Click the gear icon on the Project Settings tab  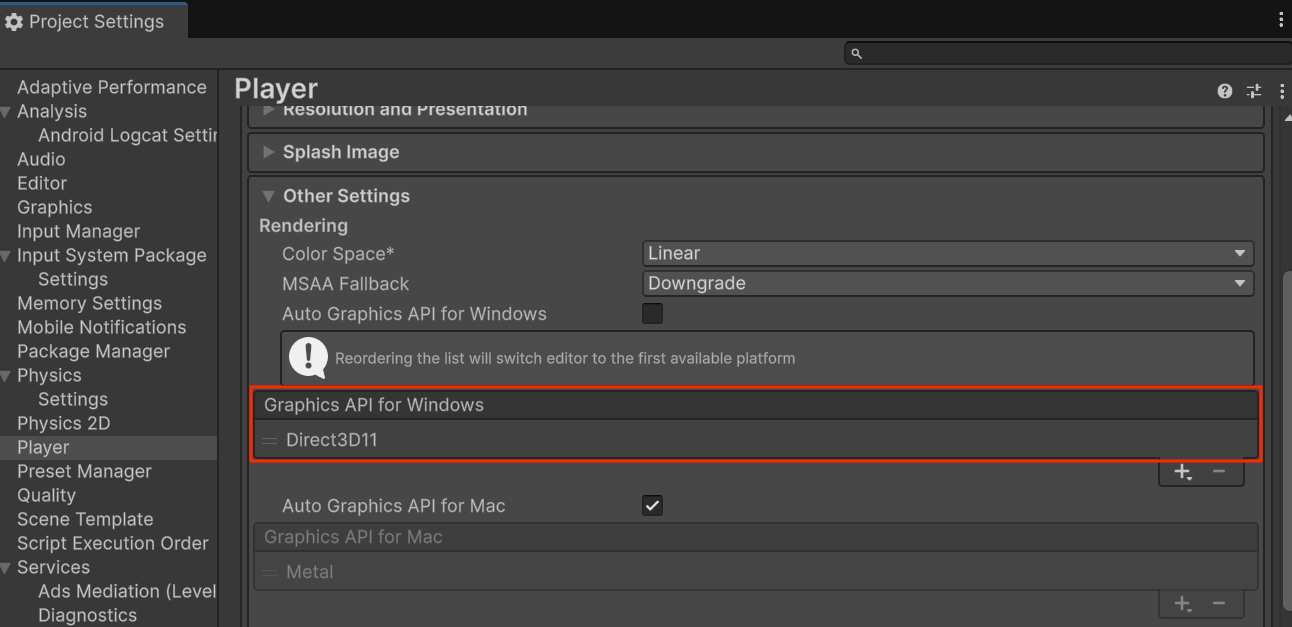coord(15,20)
